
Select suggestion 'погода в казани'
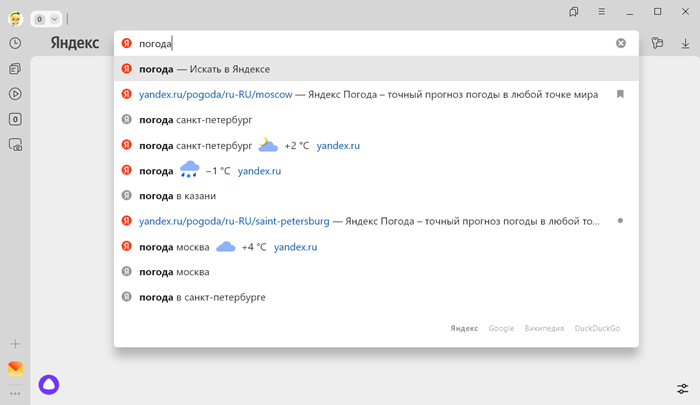click(177, 196)
